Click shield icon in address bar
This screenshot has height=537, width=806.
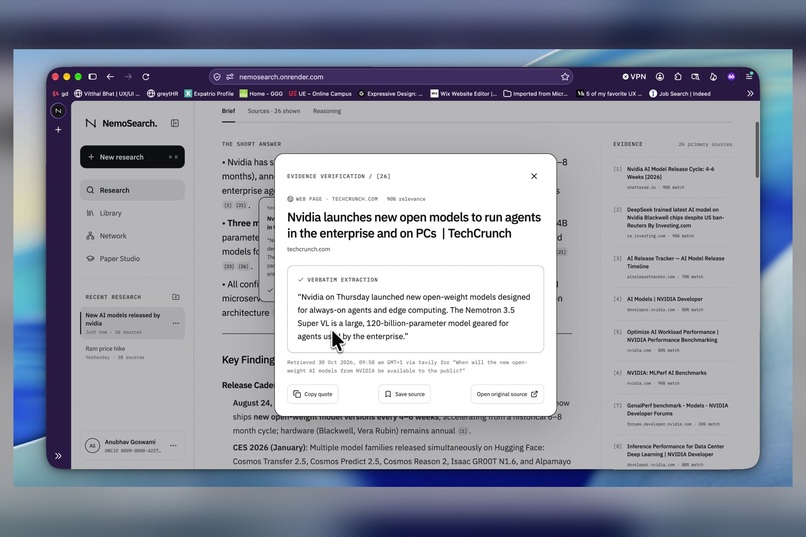(217, 77)
